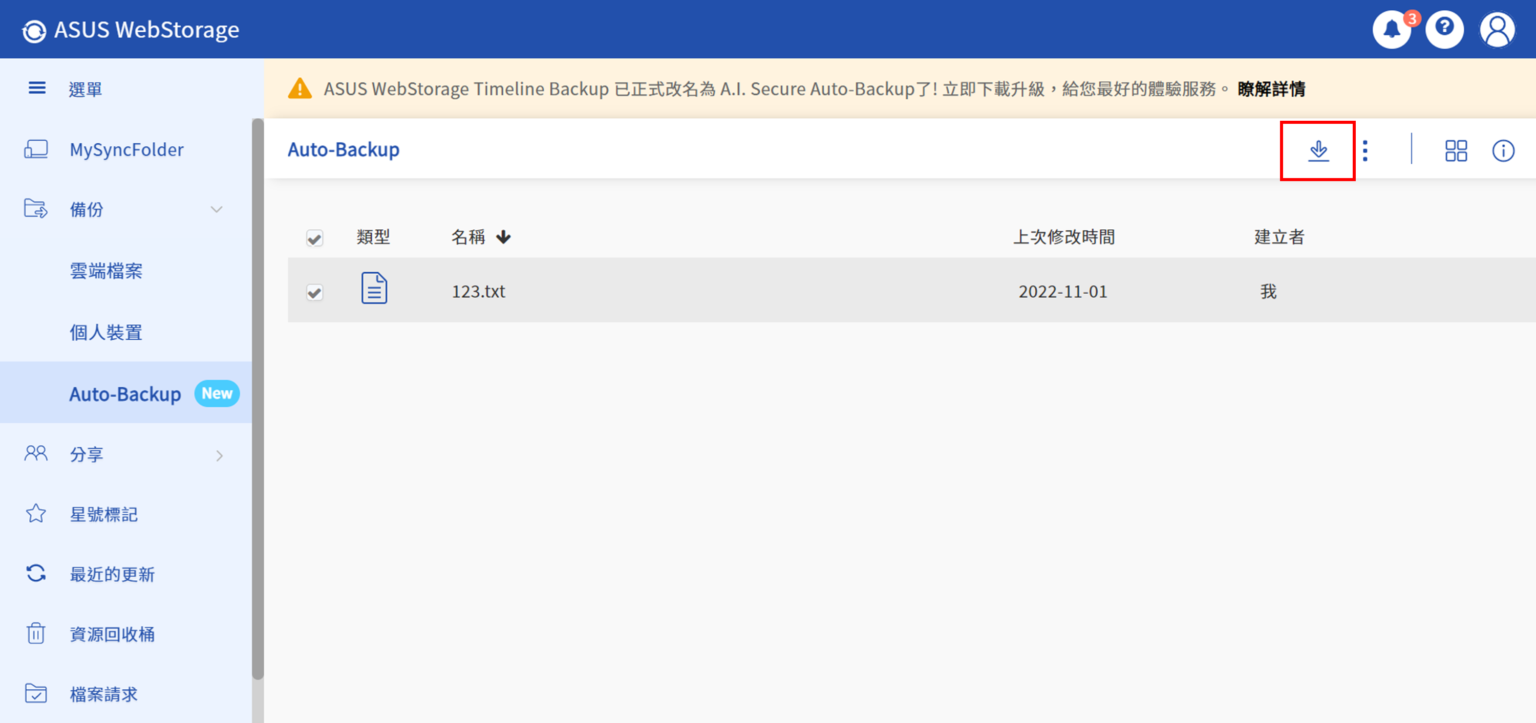The width and height of the screenshot is (1536, 723).
Task: Click the Auto-Backup page title
Action: (344, 150)
